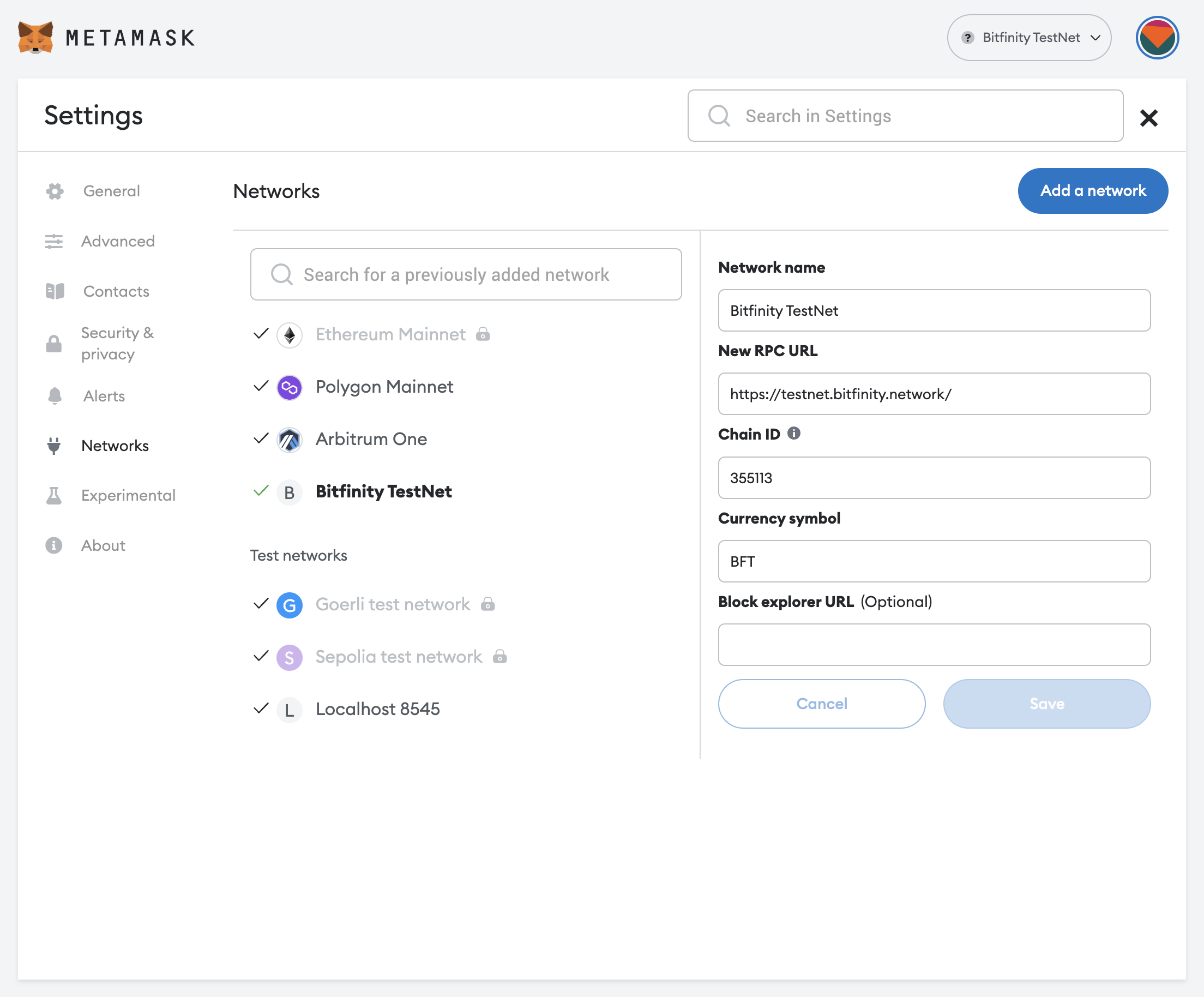This screenshot has height=997, width=1204.
Task: Click the Advanced settings icon
Action: click(x=53, y=241)
